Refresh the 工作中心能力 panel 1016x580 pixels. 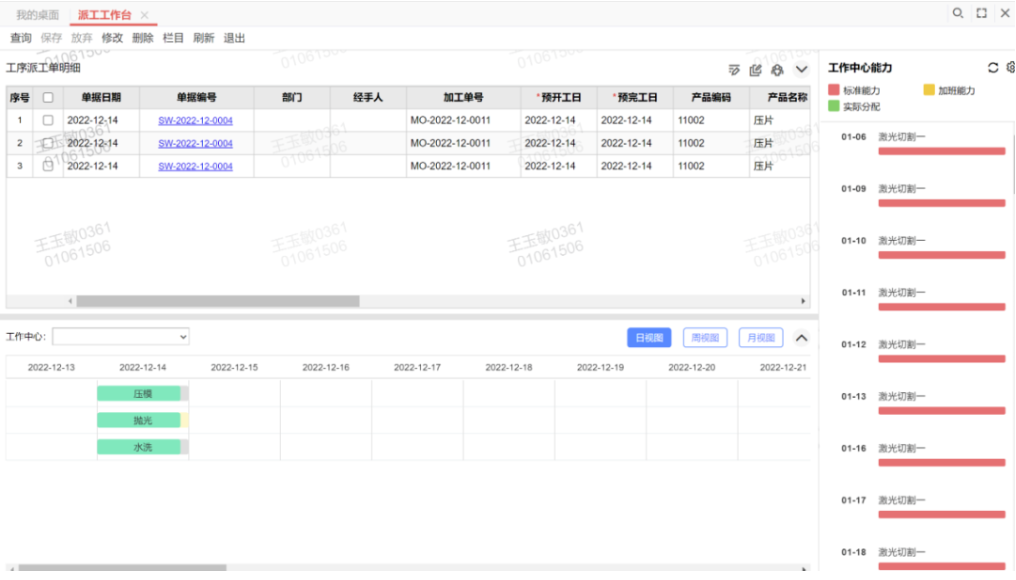click(993, 68)
